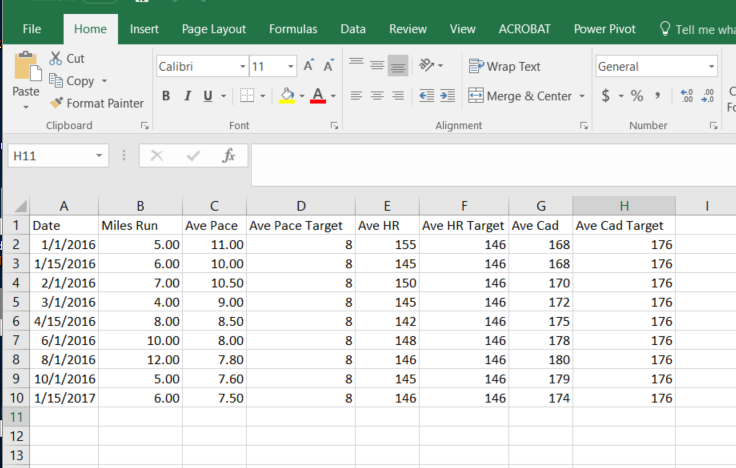Image resolution: width=736 pixels, height=468 pixels.
Task: Open borders dropdown arrow
Action: [x=262, y=96]
